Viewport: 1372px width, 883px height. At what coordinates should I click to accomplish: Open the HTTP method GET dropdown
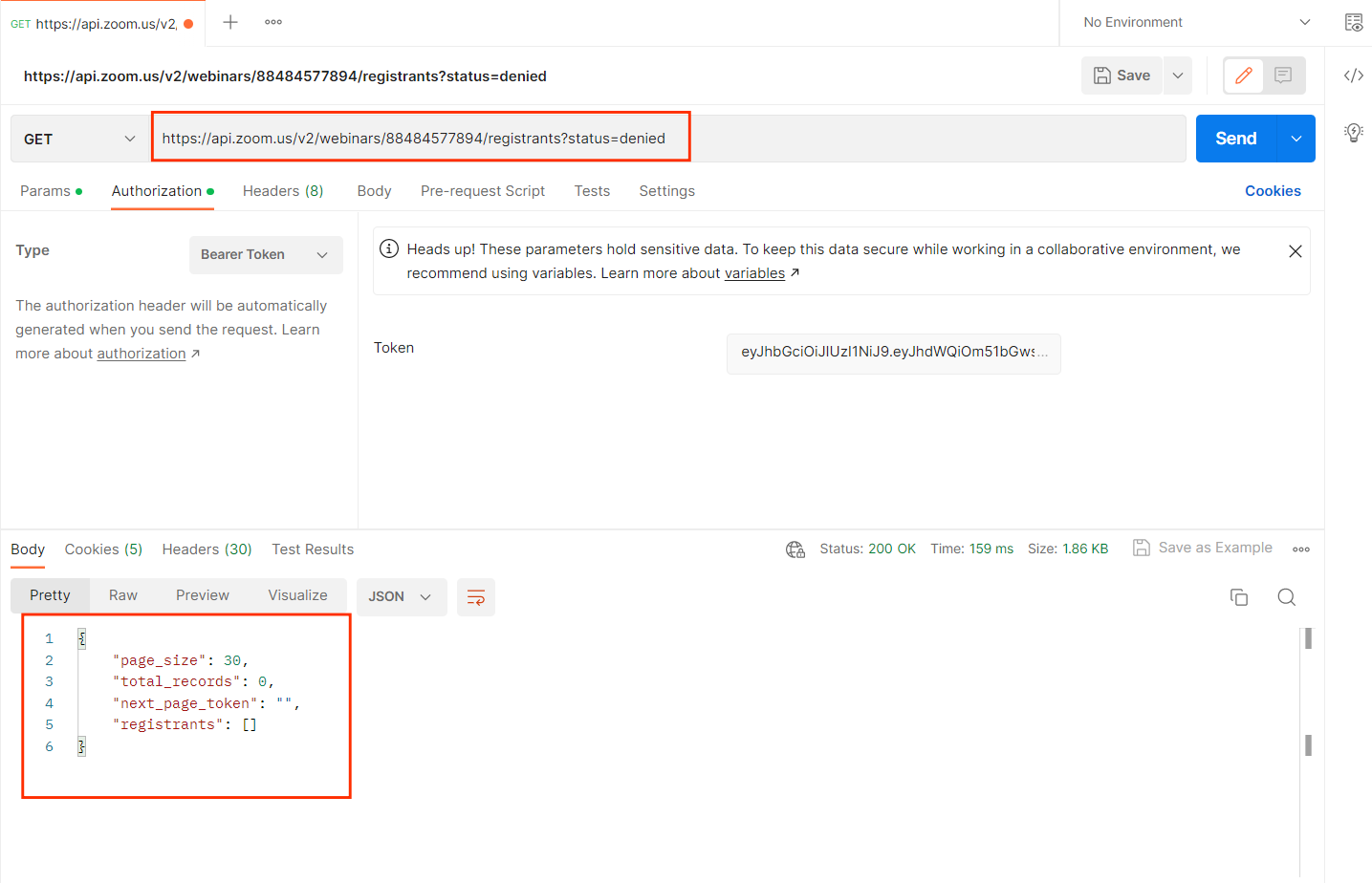tap(80, 139)
